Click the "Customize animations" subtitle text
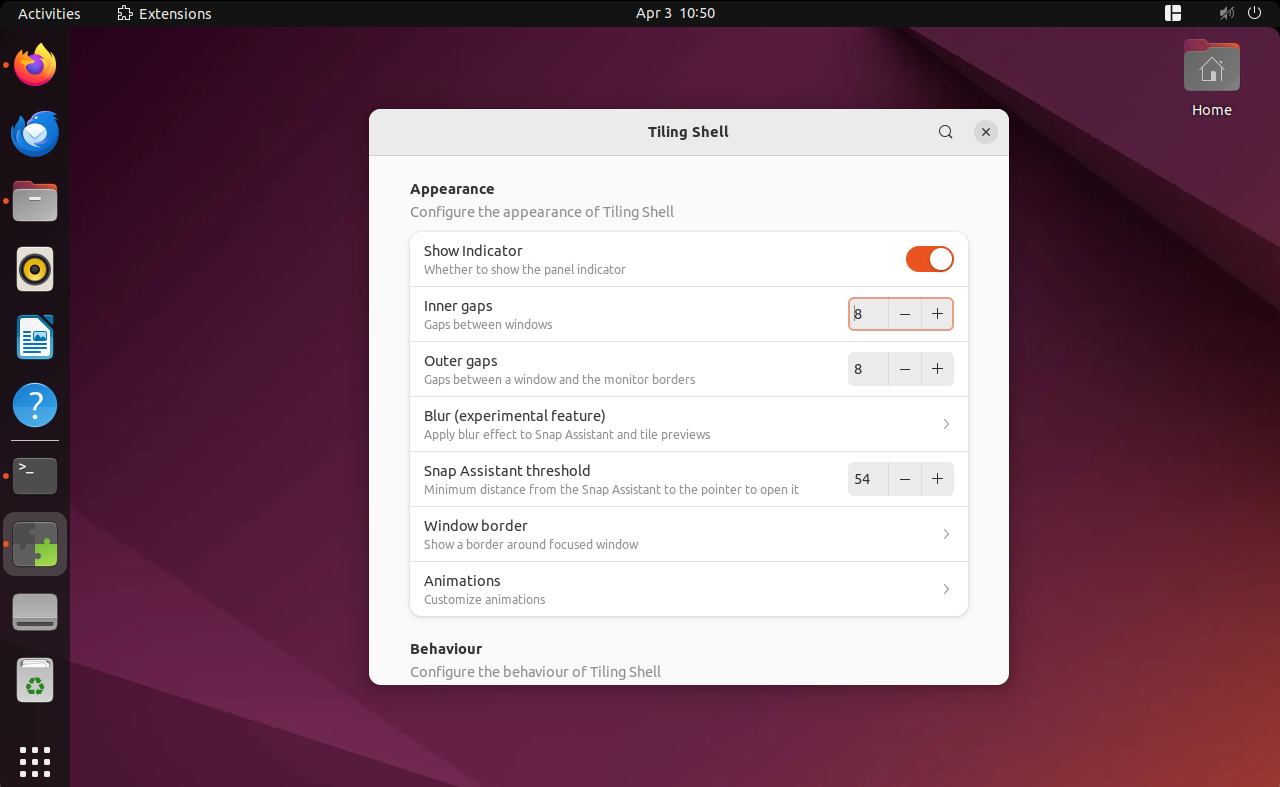Image resolution: width=1280 pixels, height=787 pixels. point(484,600)
